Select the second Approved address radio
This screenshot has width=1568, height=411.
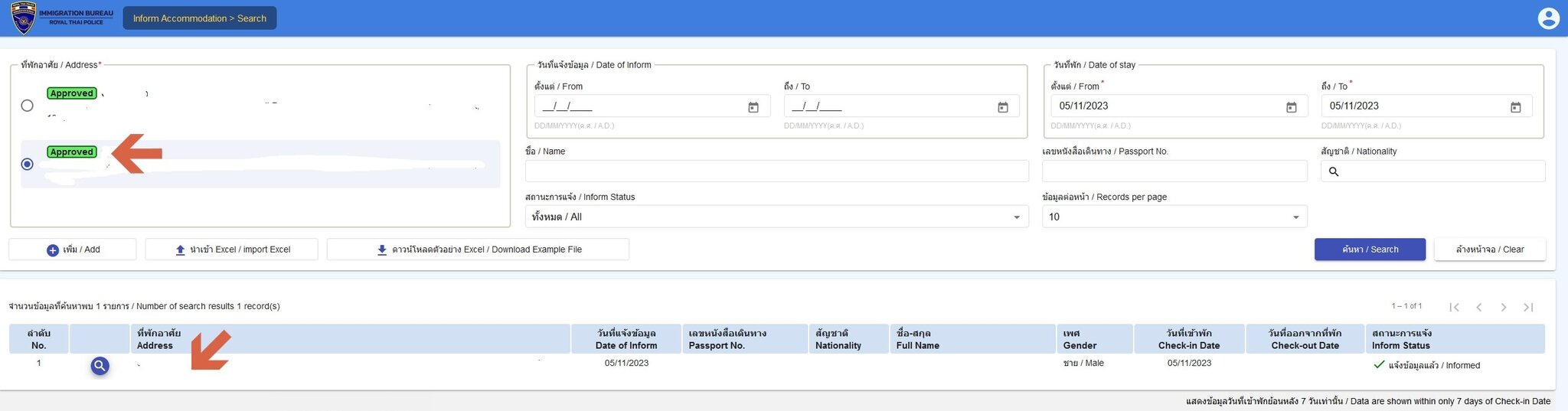point(28,164)
